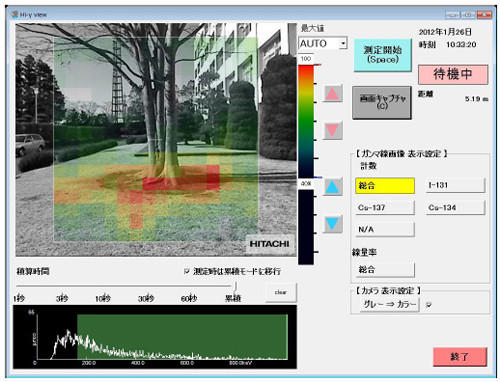Select the Cs-137 nuclide button
The image size is (500, 382).
(385, 208)
